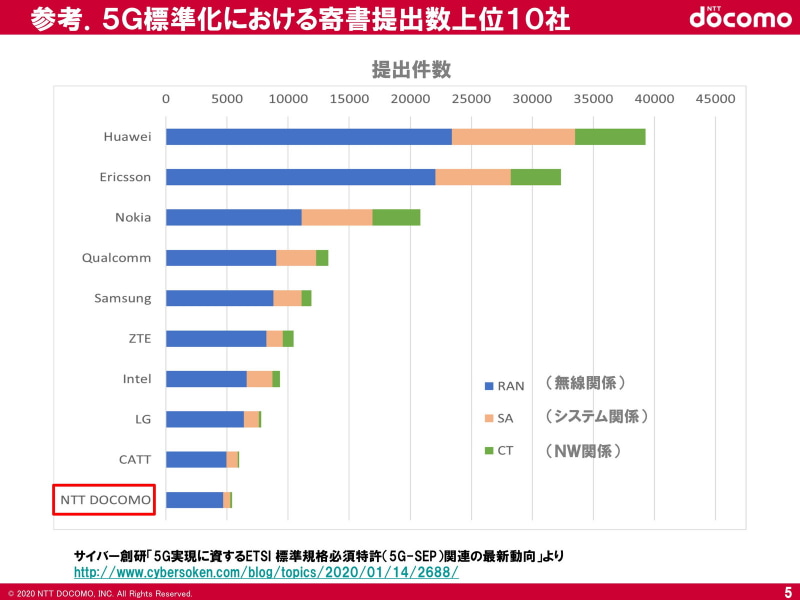Select the Huawei axis label
Screen dimensions: 800x600
(127, 137)
